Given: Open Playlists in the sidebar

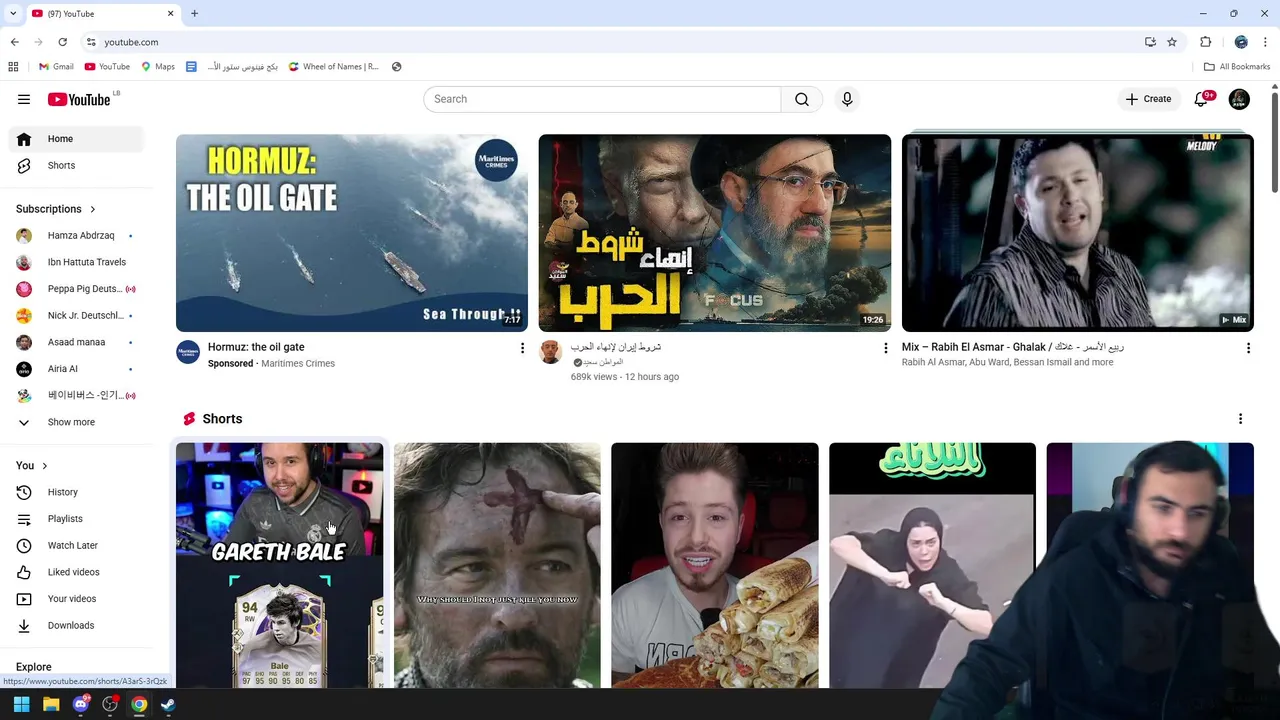Looking at the screenshot, I should pos(76,519).
